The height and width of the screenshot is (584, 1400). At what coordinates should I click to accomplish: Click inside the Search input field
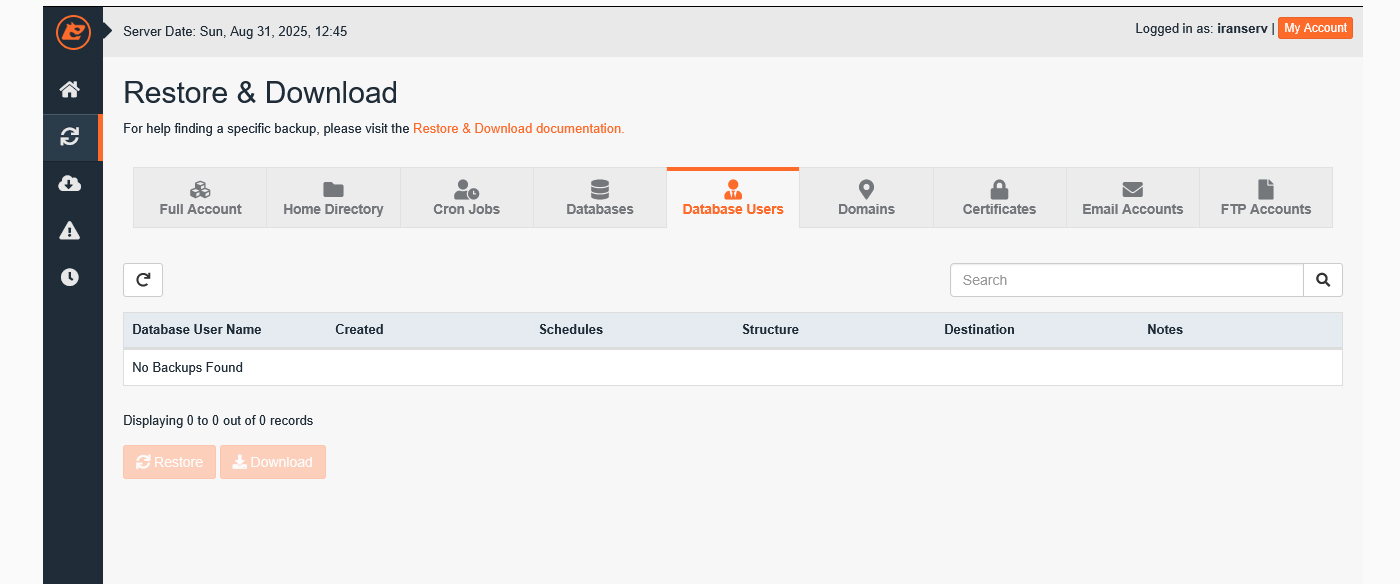click(1126, 280)
